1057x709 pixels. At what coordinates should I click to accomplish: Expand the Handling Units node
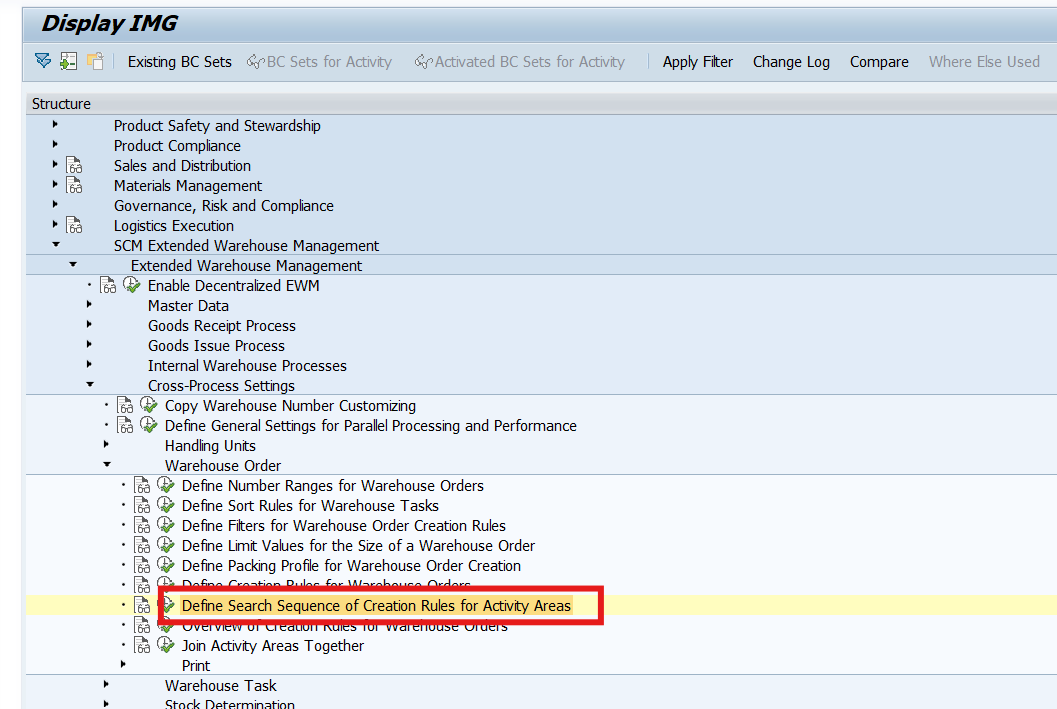click(106, 444)
